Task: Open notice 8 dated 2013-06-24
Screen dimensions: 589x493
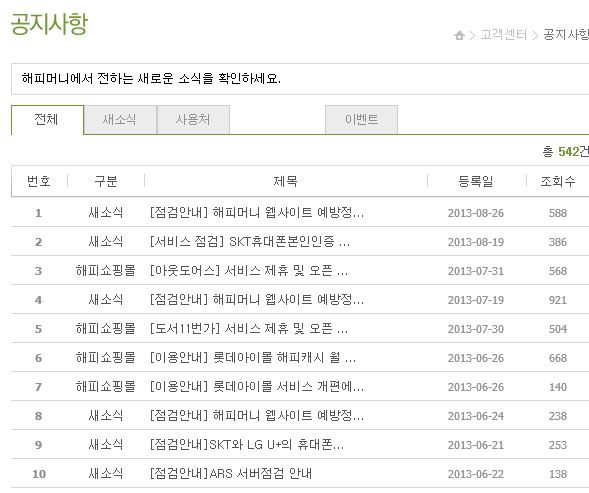Action: click(x=257, y=416)
